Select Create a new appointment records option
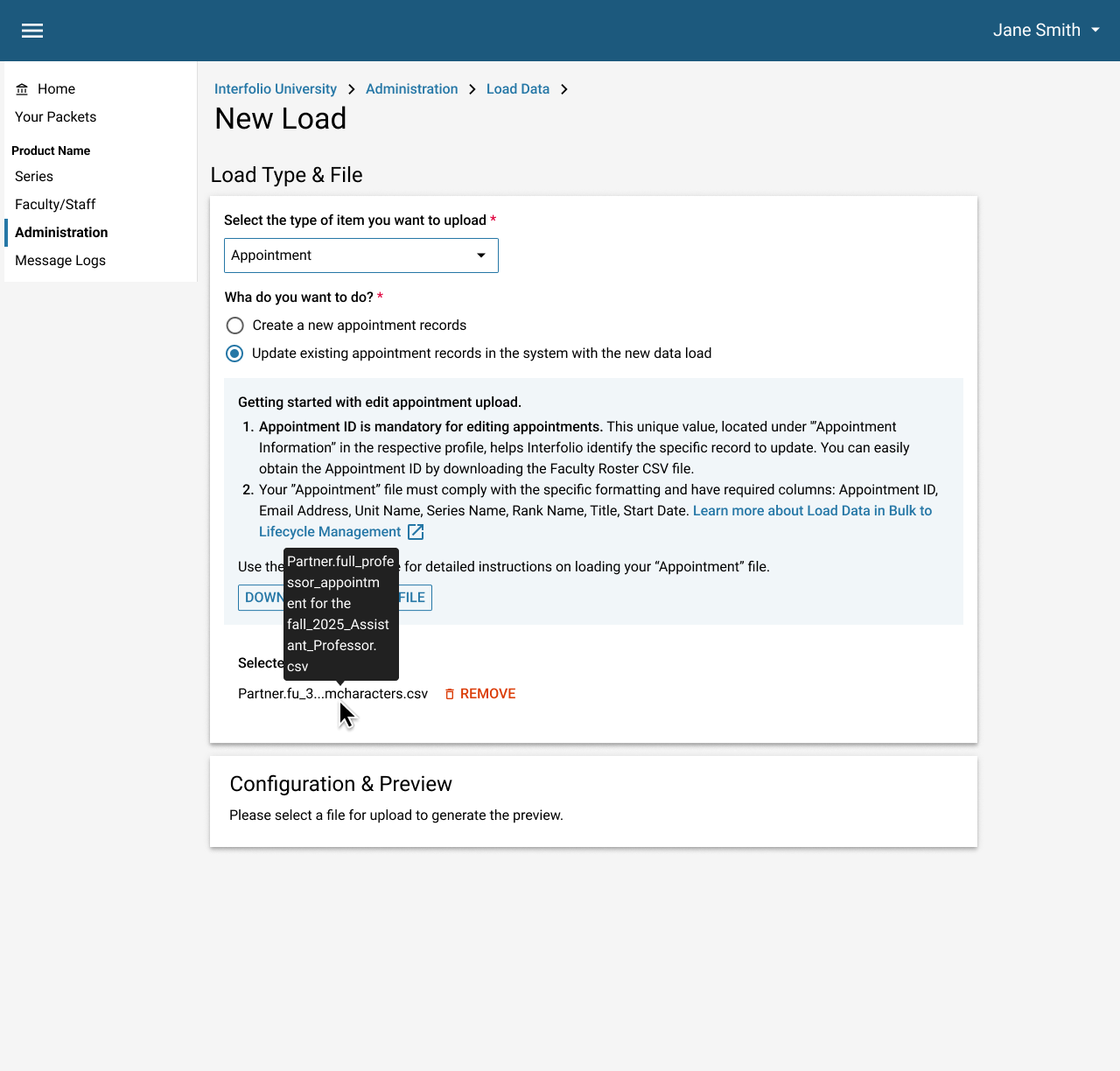Screen dimensions: 1120x1071 click(234, 325)
